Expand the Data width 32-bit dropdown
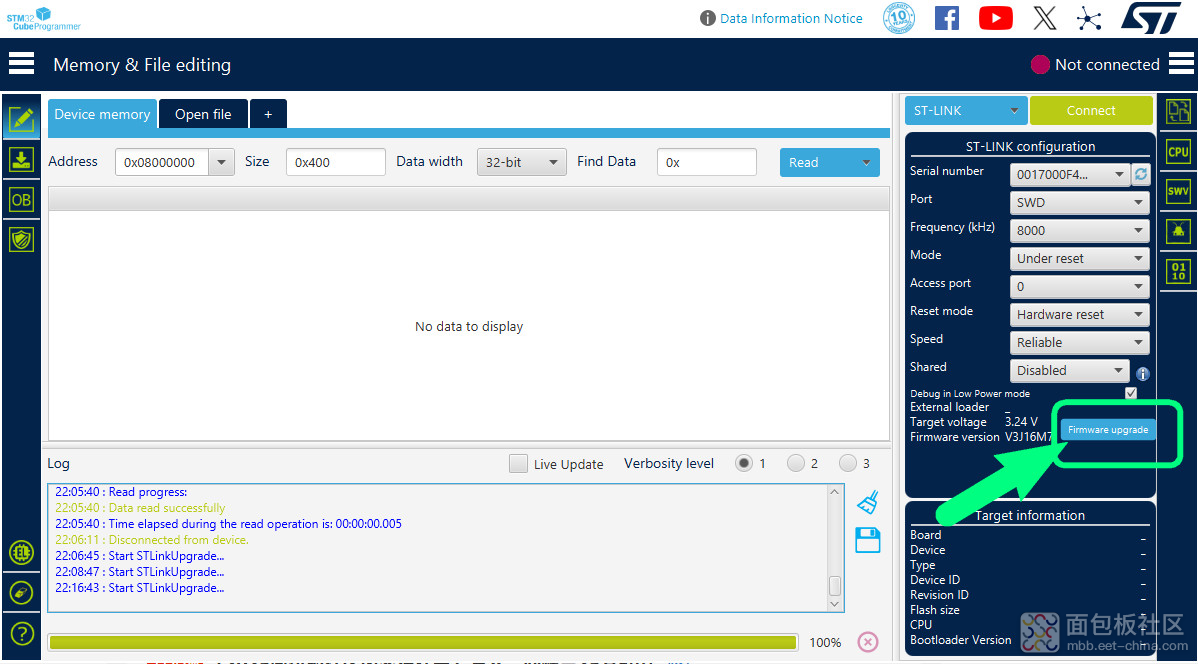Viewport: 1198px width, 664px height. (521, 162)
